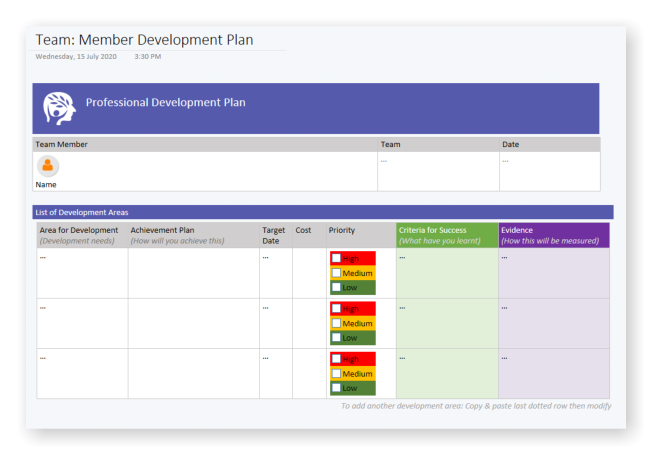
Task: Click the empty Team value cell
Action: [x=438, y=171]
